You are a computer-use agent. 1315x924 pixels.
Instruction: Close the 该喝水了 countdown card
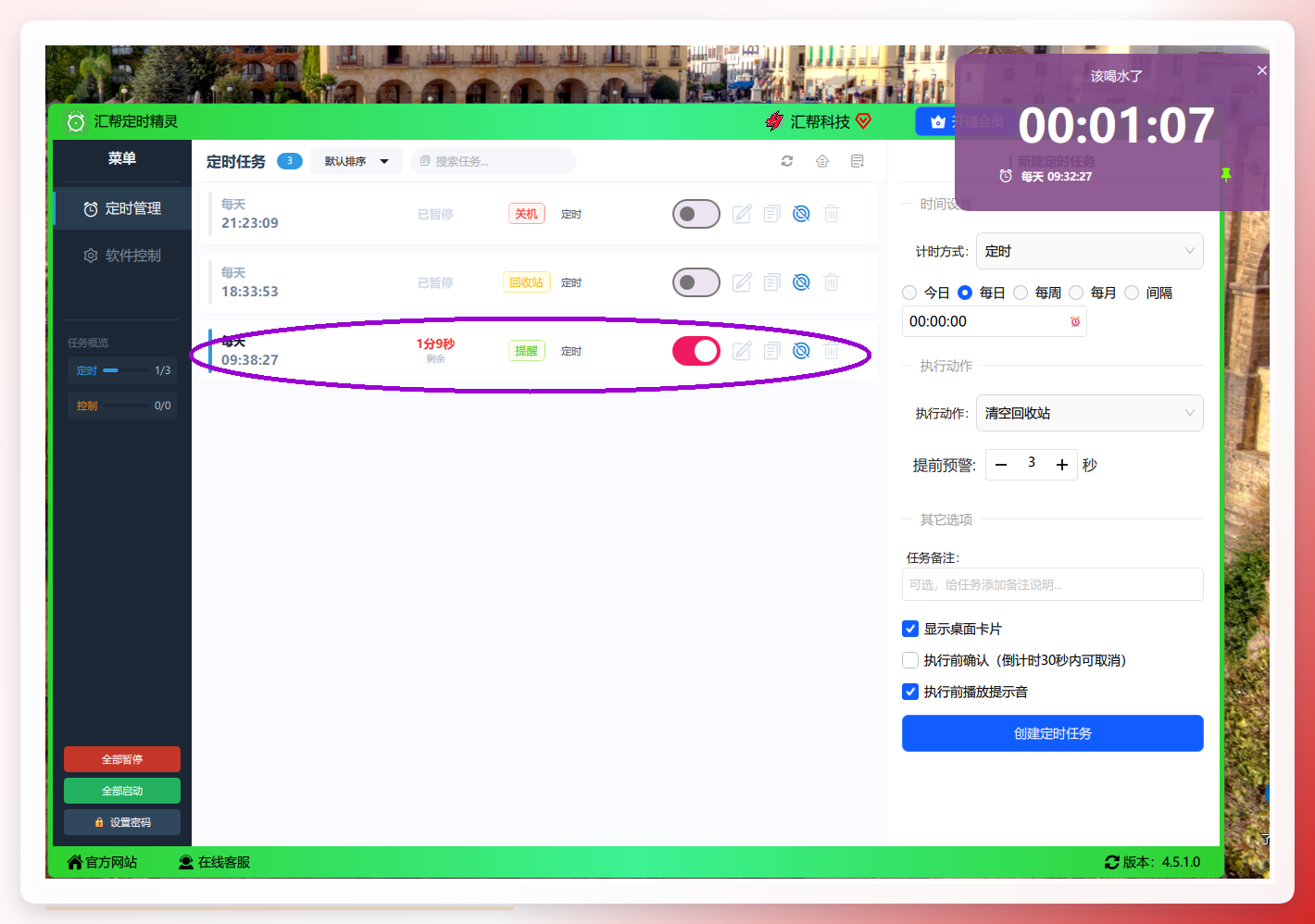pos(1261,70)
